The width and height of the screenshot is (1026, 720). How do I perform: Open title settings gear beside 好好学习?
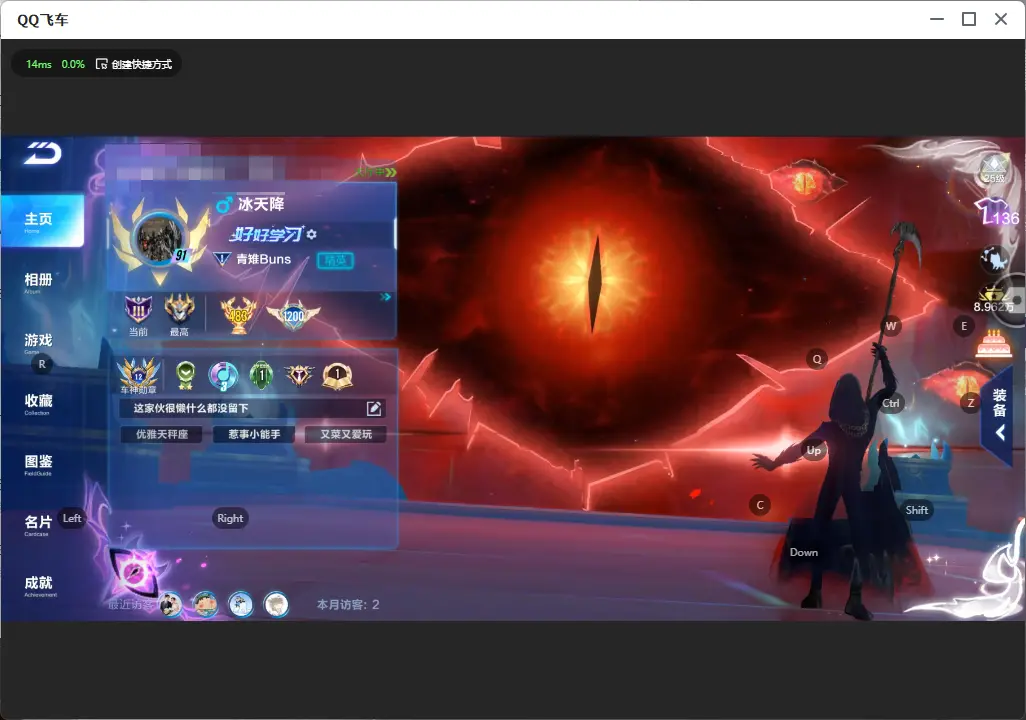pyautogui.click(x=311, y=234)
